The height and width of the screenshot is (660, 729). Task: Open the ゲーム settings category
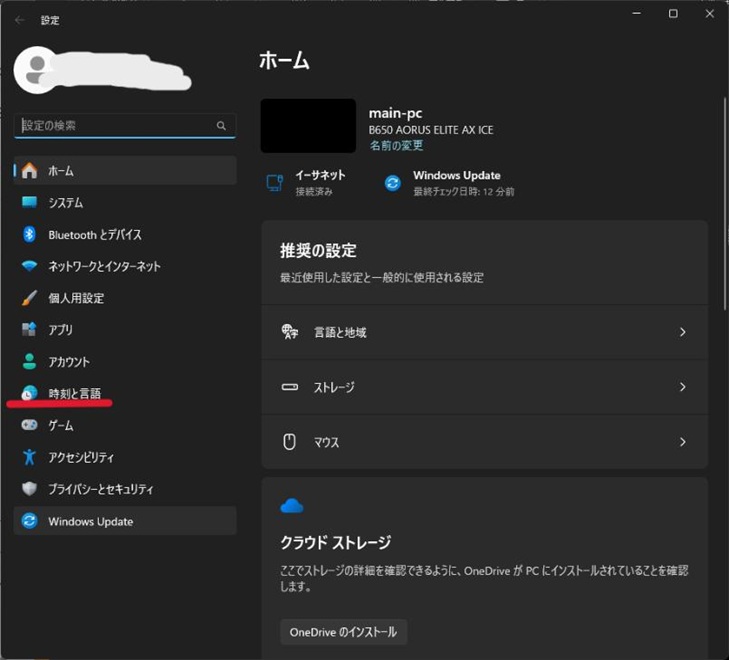(60, 425)
